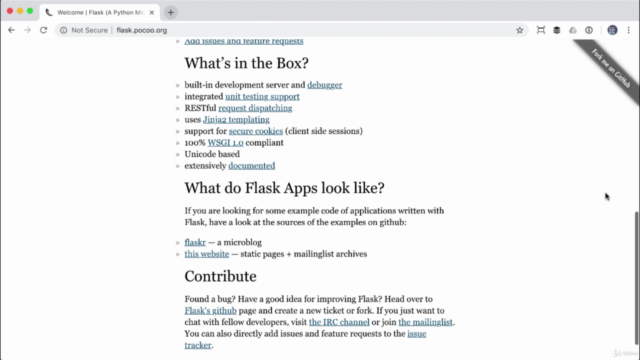640x360 pixels.
Task: Join via the mailinglist link
Action: (x=425, y=322)
